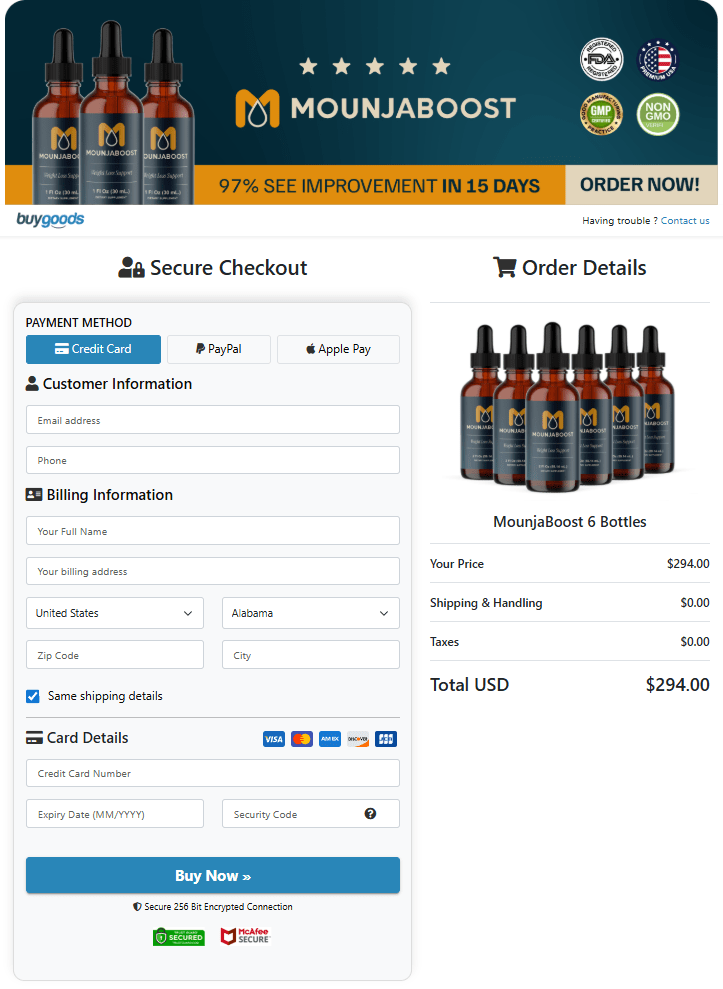This screenshot has width=723, height=989.
Task: Click the FDA registered seal
Action: tap(601, 59)
